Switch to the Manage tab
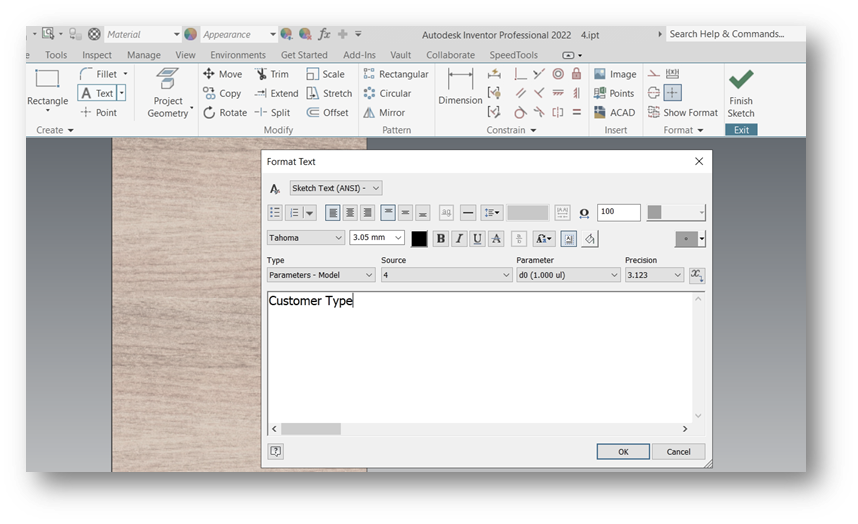 [x=144, y=55]
